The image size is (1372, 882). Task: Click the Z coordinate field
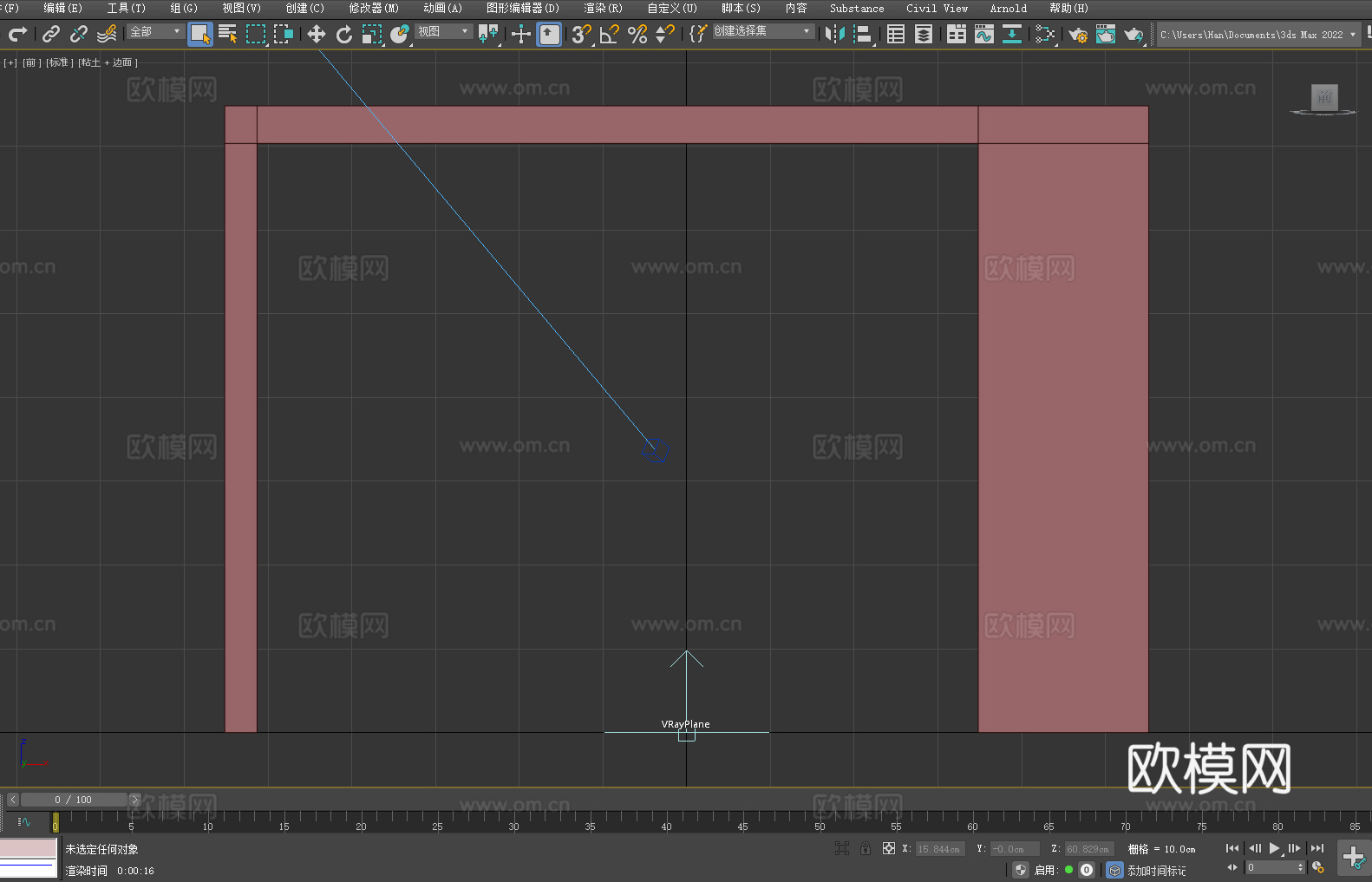[1088, 849]
